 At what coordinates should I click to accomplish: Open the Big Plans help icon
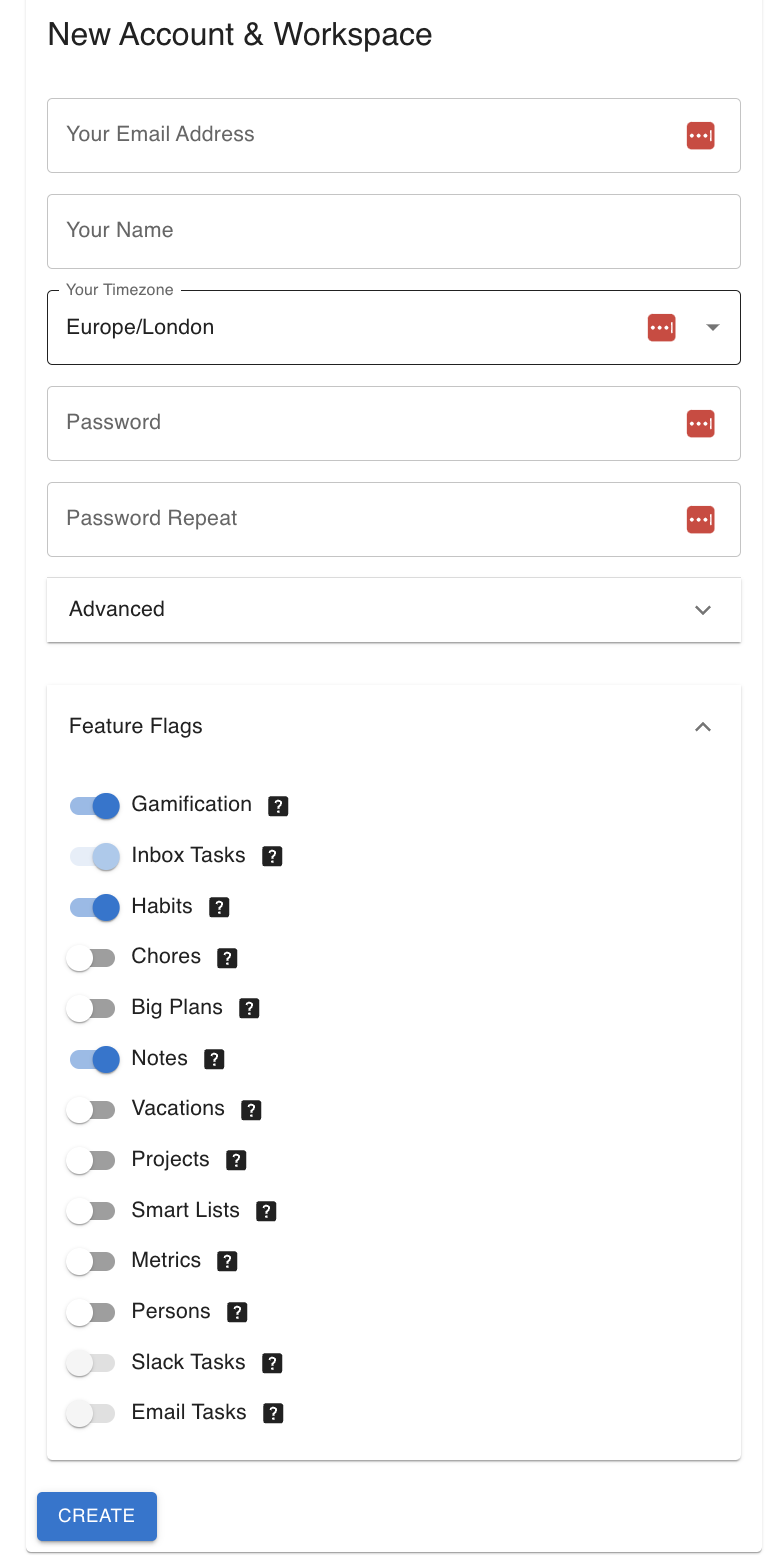click(x=249, y=1008)
